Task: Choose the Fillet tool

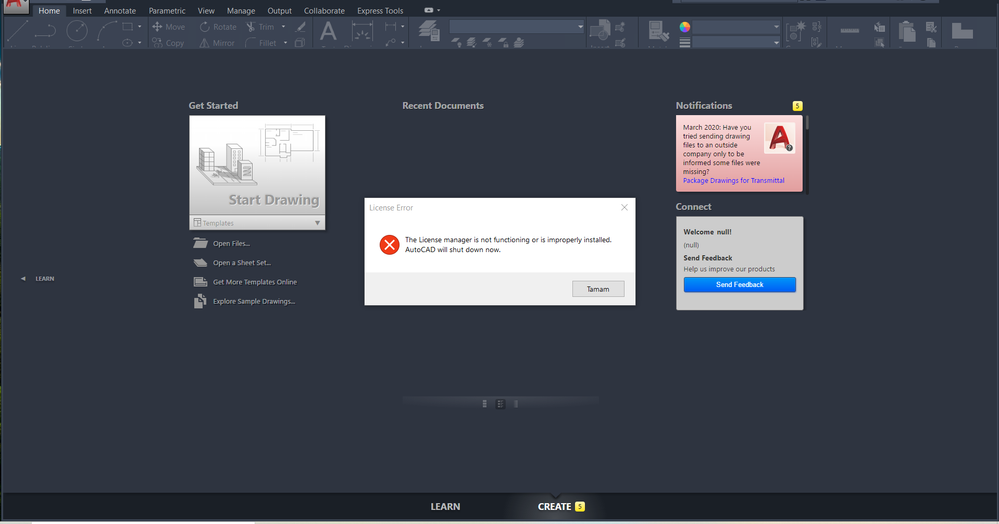Action: click(261, 43)
